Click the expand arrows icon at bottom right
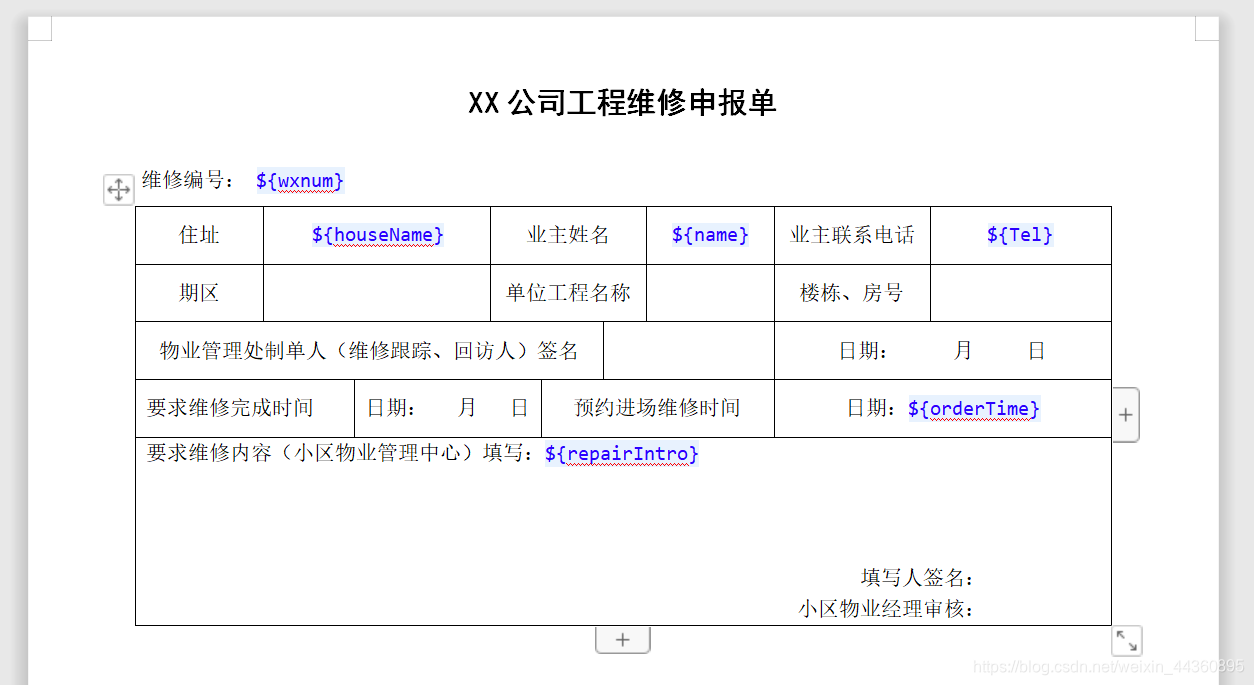The image size is (1254, 685). click(1128, 640)
